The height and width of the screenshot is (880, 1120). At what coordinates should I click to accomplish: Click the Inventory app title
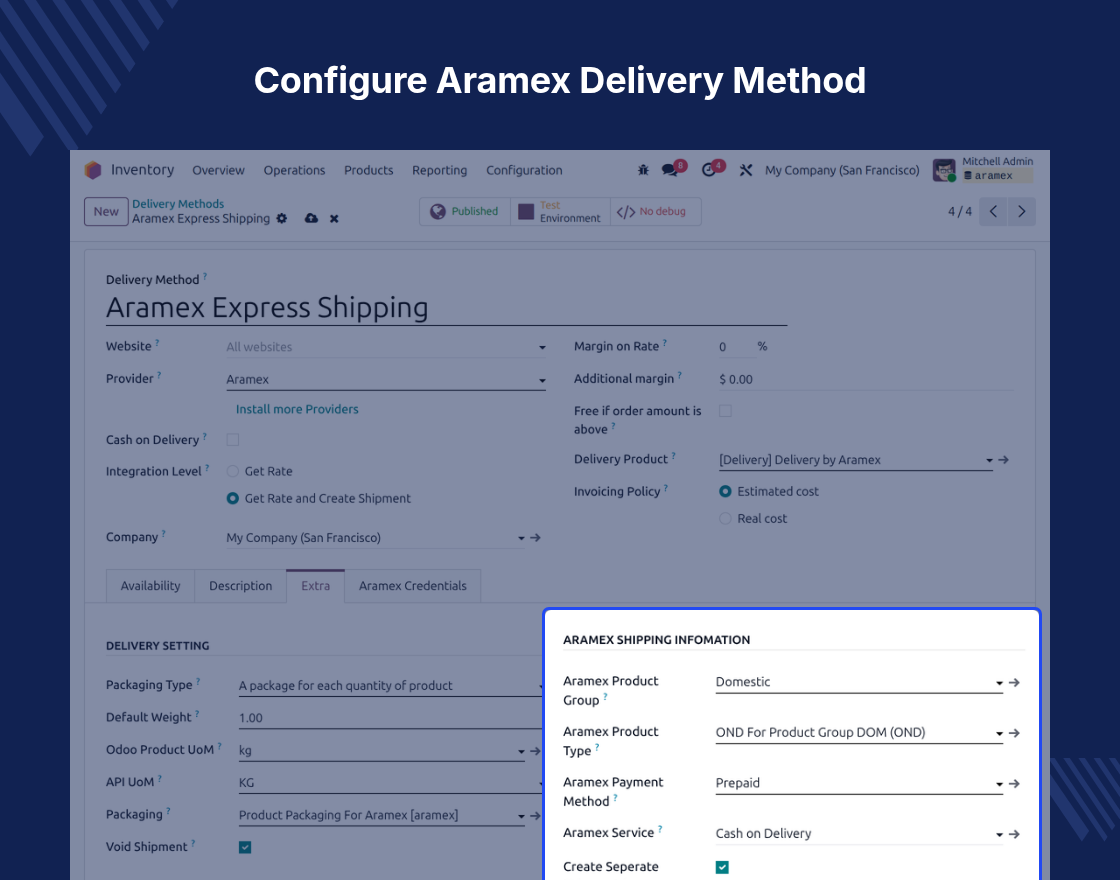coord(143,170)
